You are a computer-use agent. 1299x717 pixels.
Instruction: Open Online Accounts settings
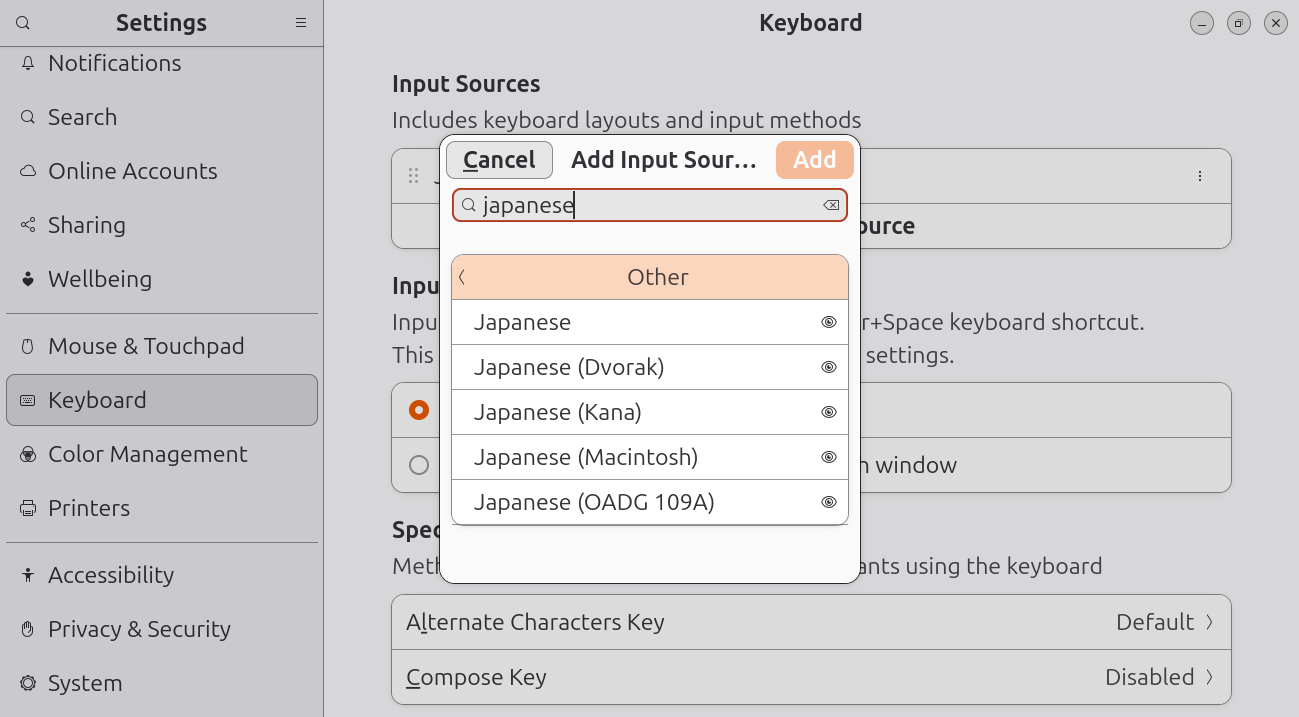point(162,171)
